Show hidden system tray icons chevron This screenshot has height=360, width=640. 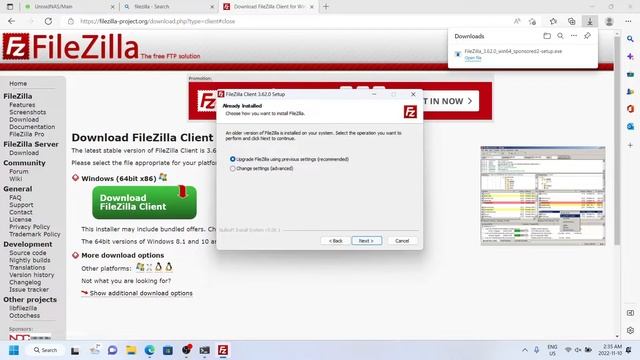point(524,350)
